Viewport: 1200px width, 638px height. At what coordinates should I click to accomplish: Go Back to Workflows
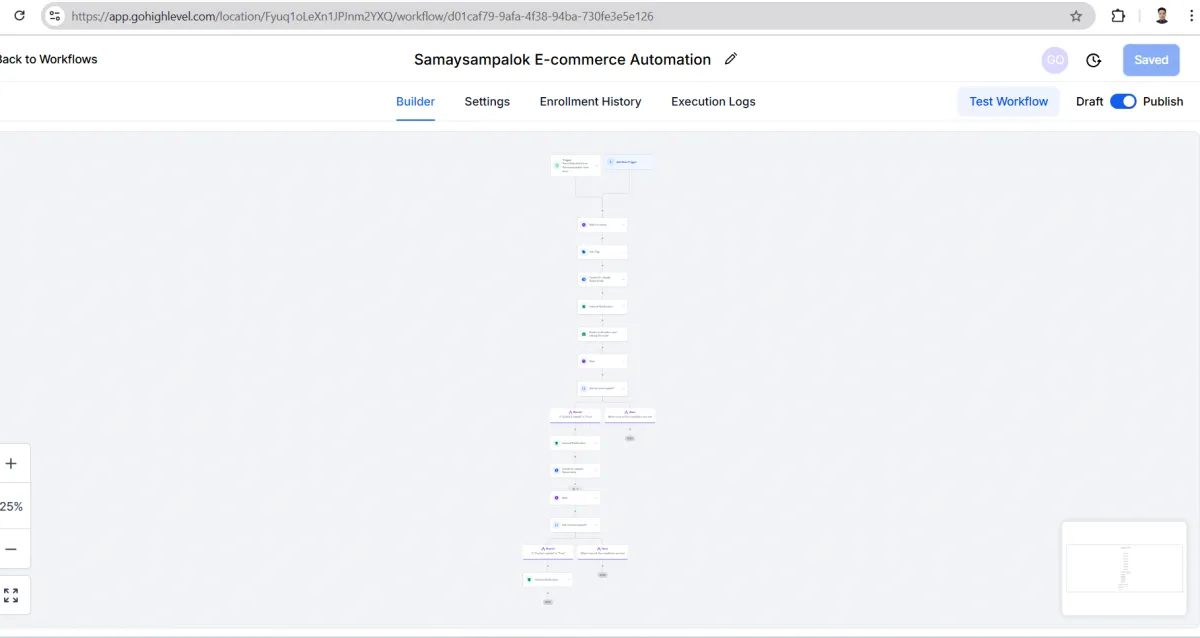pos(47,59)
